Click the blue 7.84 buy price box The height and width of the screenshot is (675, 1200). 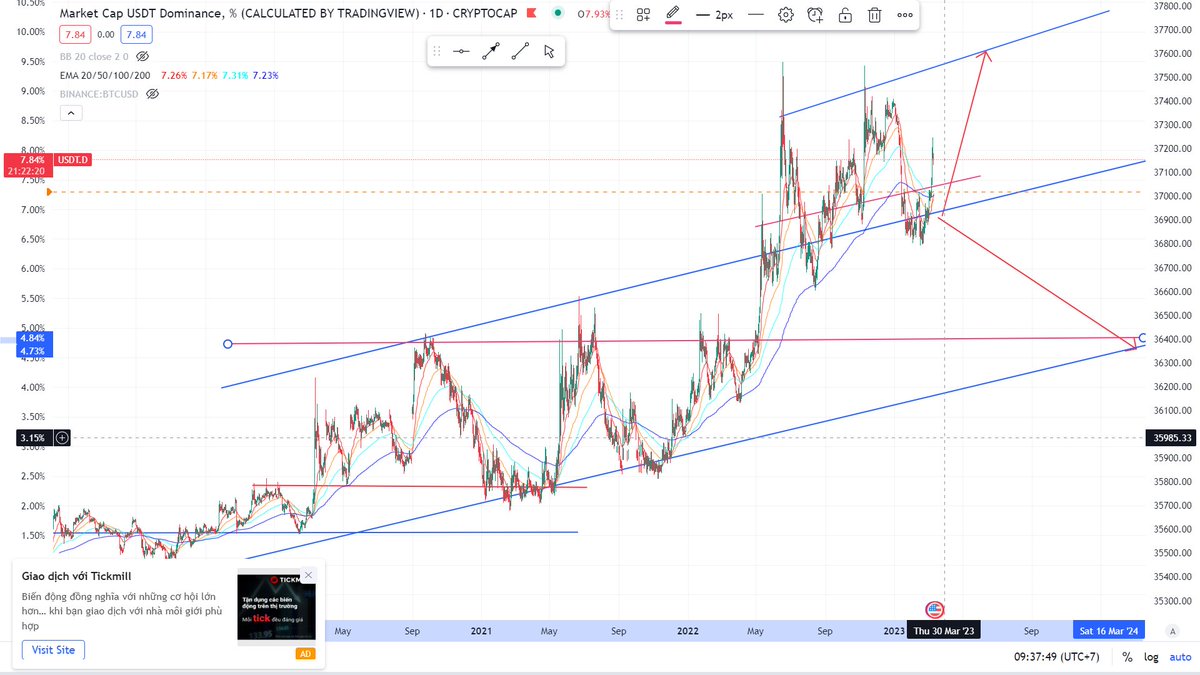(x=136, y=35)
